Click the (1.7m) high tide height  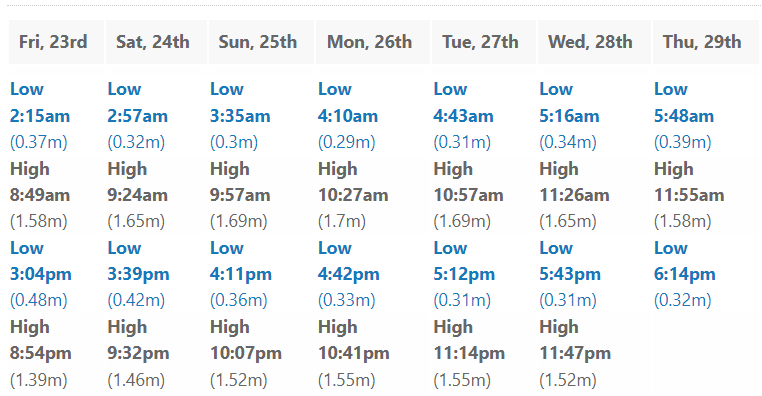[x=342, y=222]
